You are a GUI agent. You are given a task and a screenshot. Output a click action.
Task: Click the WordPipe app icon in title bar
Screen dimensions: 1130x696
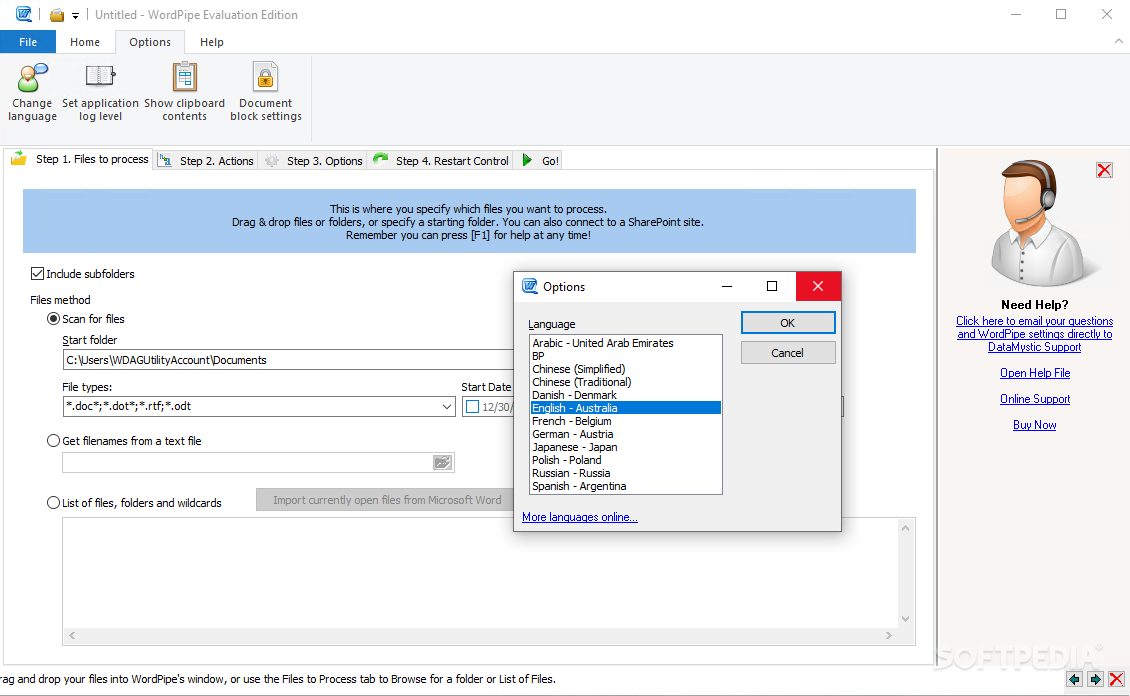(x=24, y=14)
